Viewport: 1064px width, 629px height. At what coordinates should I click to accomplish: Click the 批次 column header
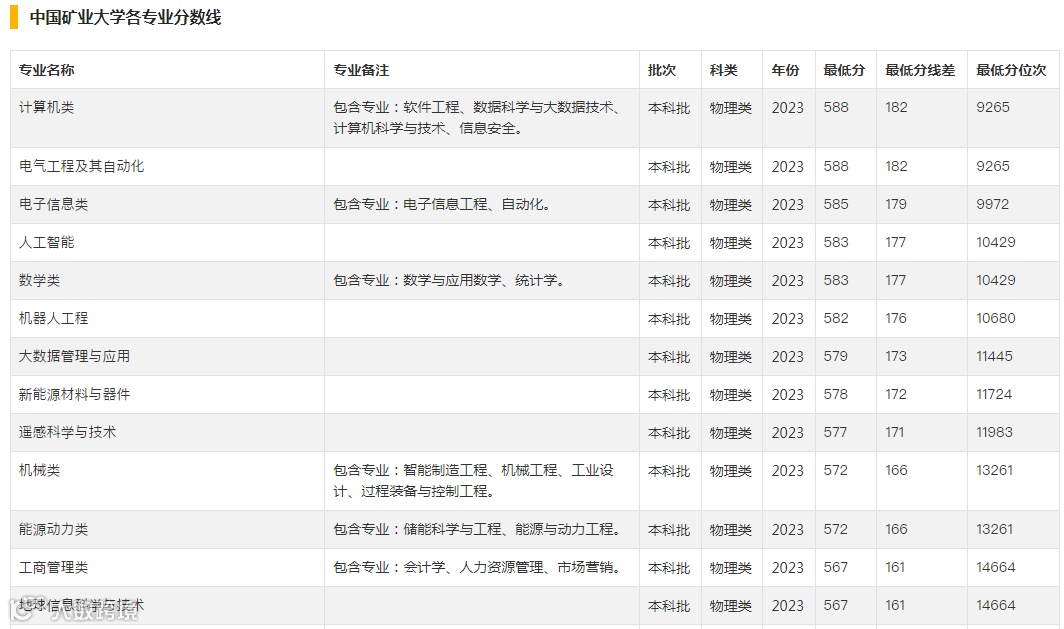click(x=662, y=70)
